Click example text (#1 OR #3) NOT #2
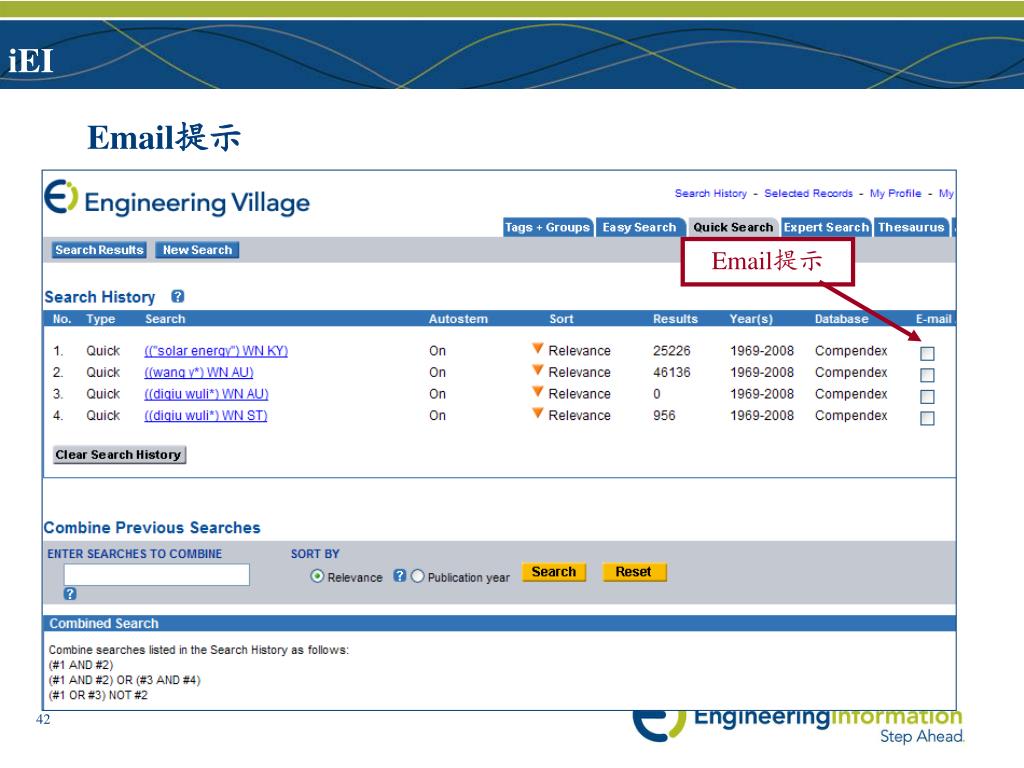 [x=98, y=695]
